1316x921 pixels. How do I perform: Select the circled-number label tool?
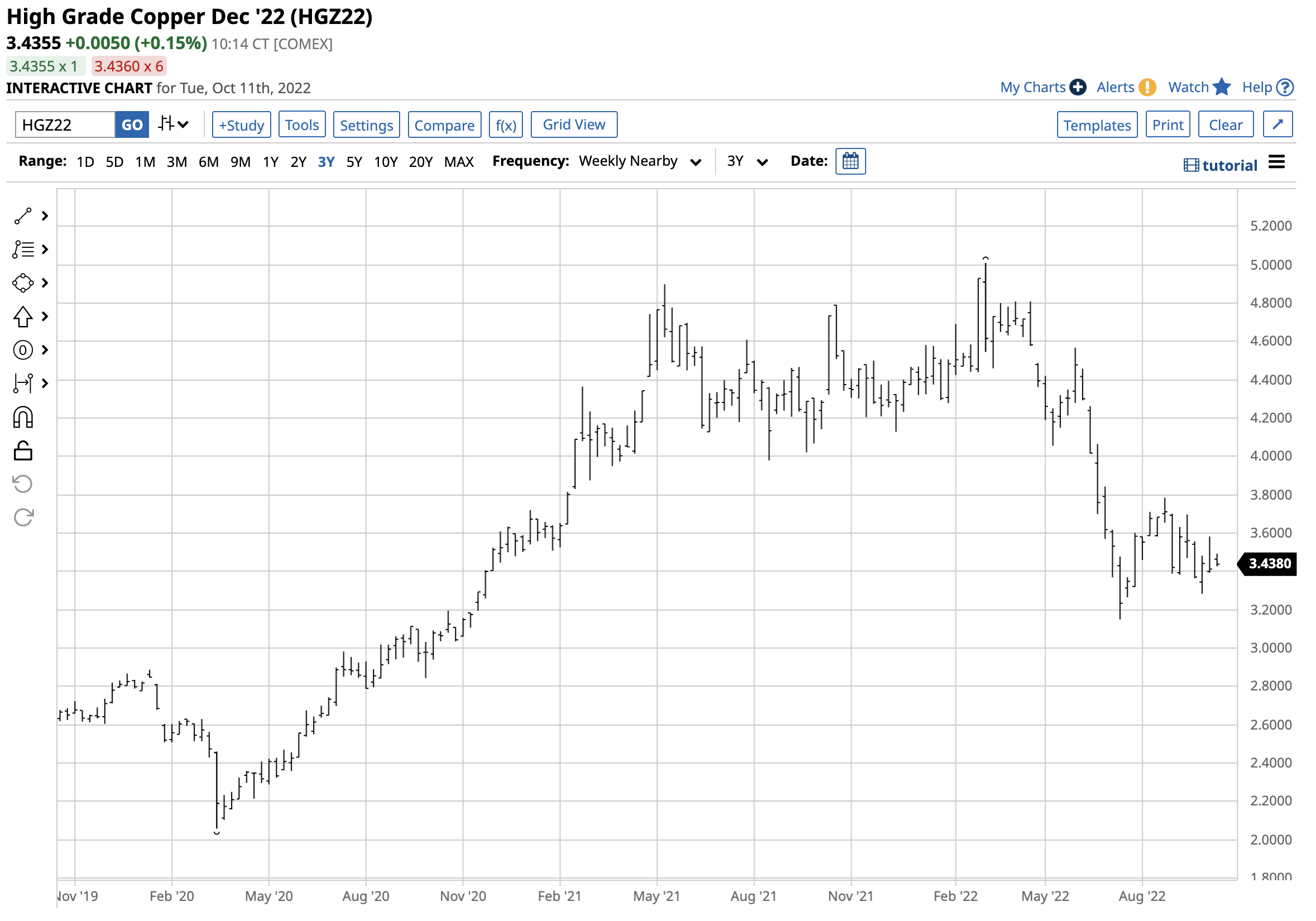[23, 349]
